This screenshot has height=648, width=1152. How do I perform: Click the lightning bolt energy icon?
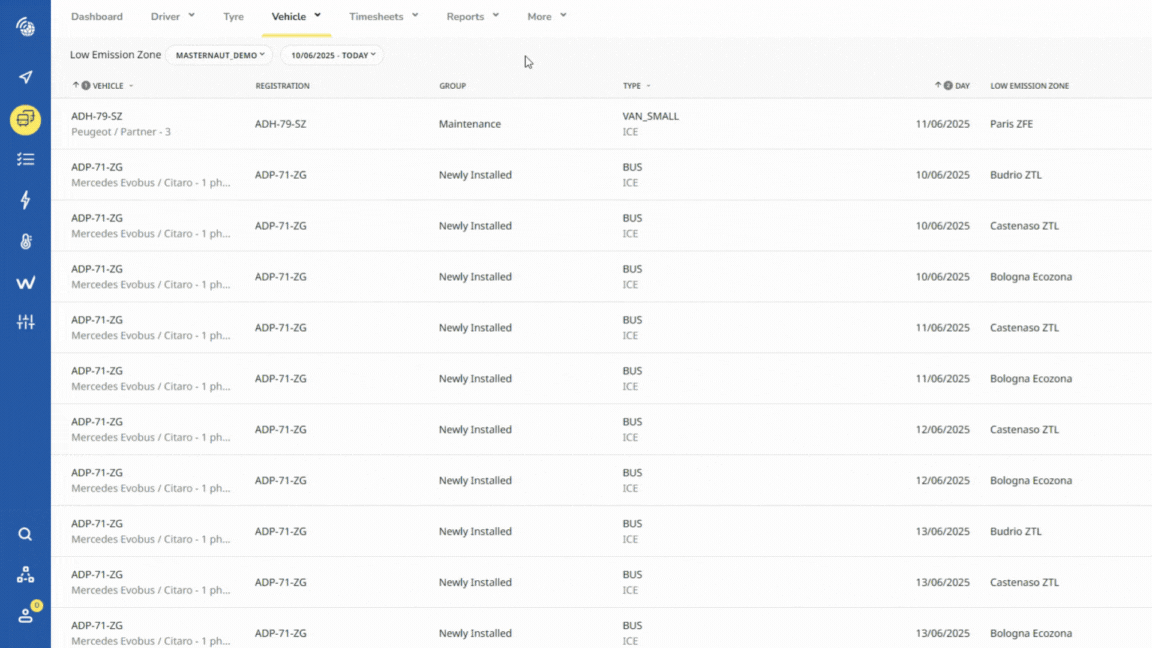pos(25,200)
